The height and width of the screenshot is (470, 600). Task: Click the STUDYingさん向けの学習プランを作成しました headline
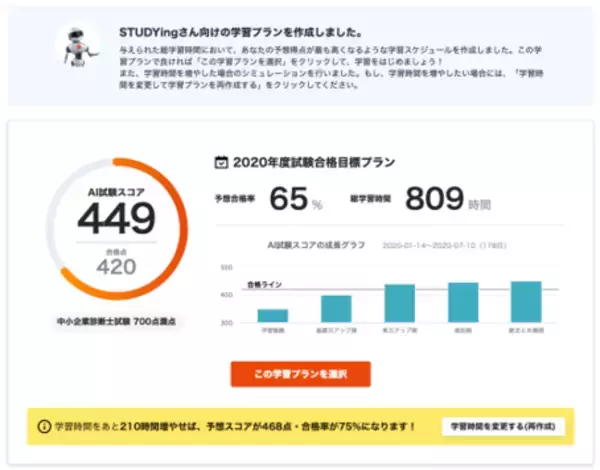[x=241, y=33]
